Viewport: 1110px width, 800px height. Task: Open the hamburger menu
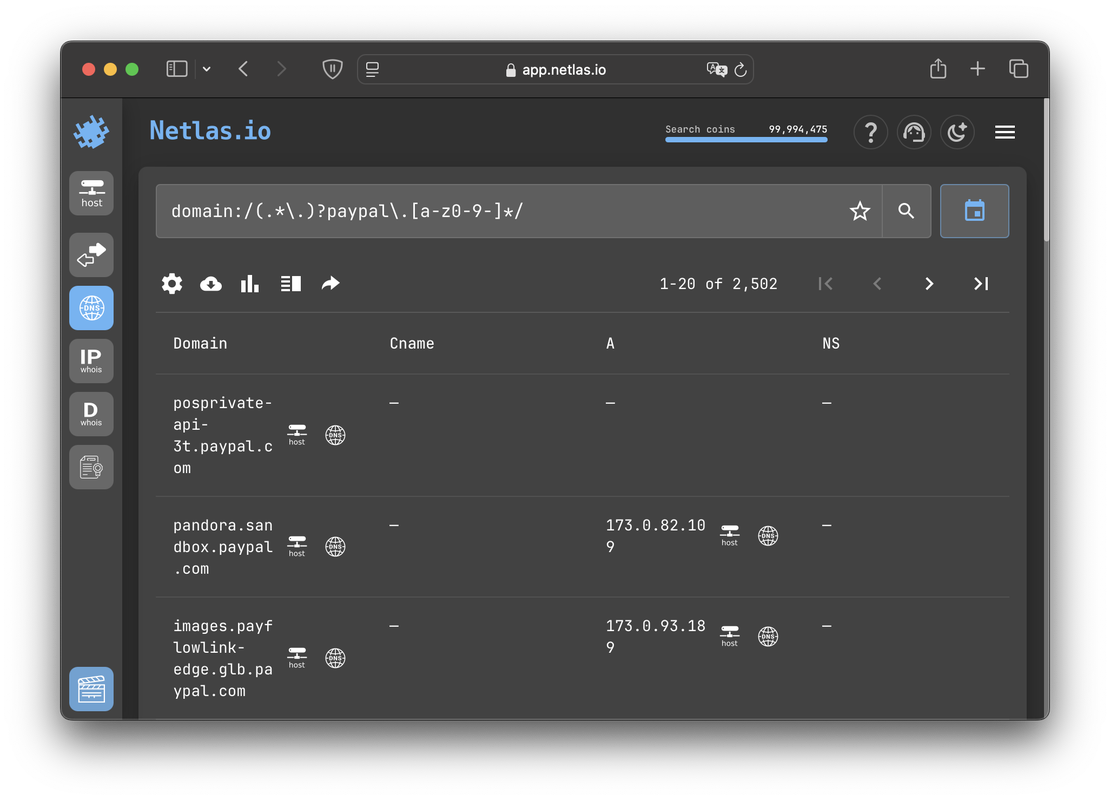[x=1004, y=131]
